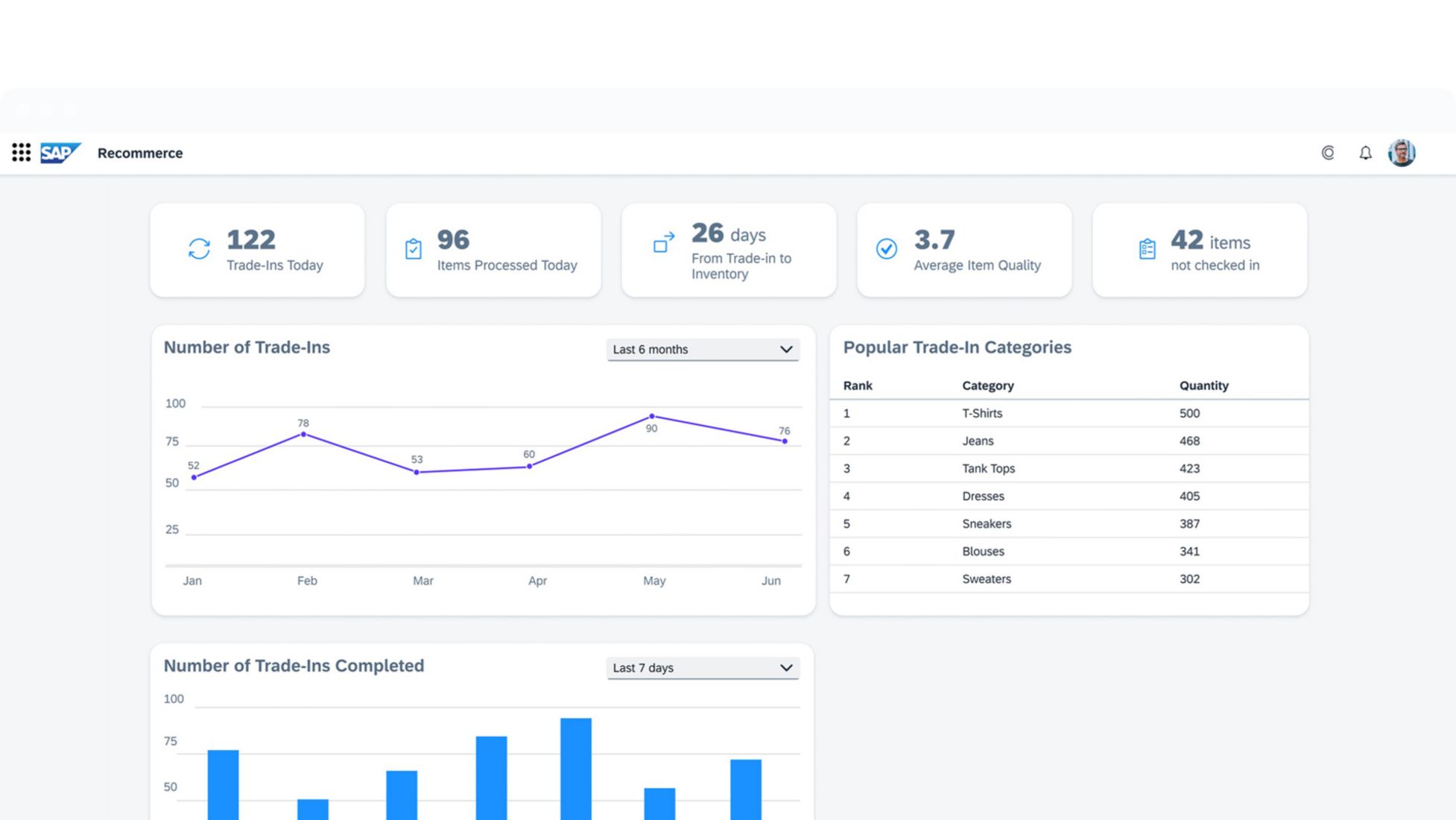
Task: Sort by the Quantity column header
Action: (x=1203, y=385)
